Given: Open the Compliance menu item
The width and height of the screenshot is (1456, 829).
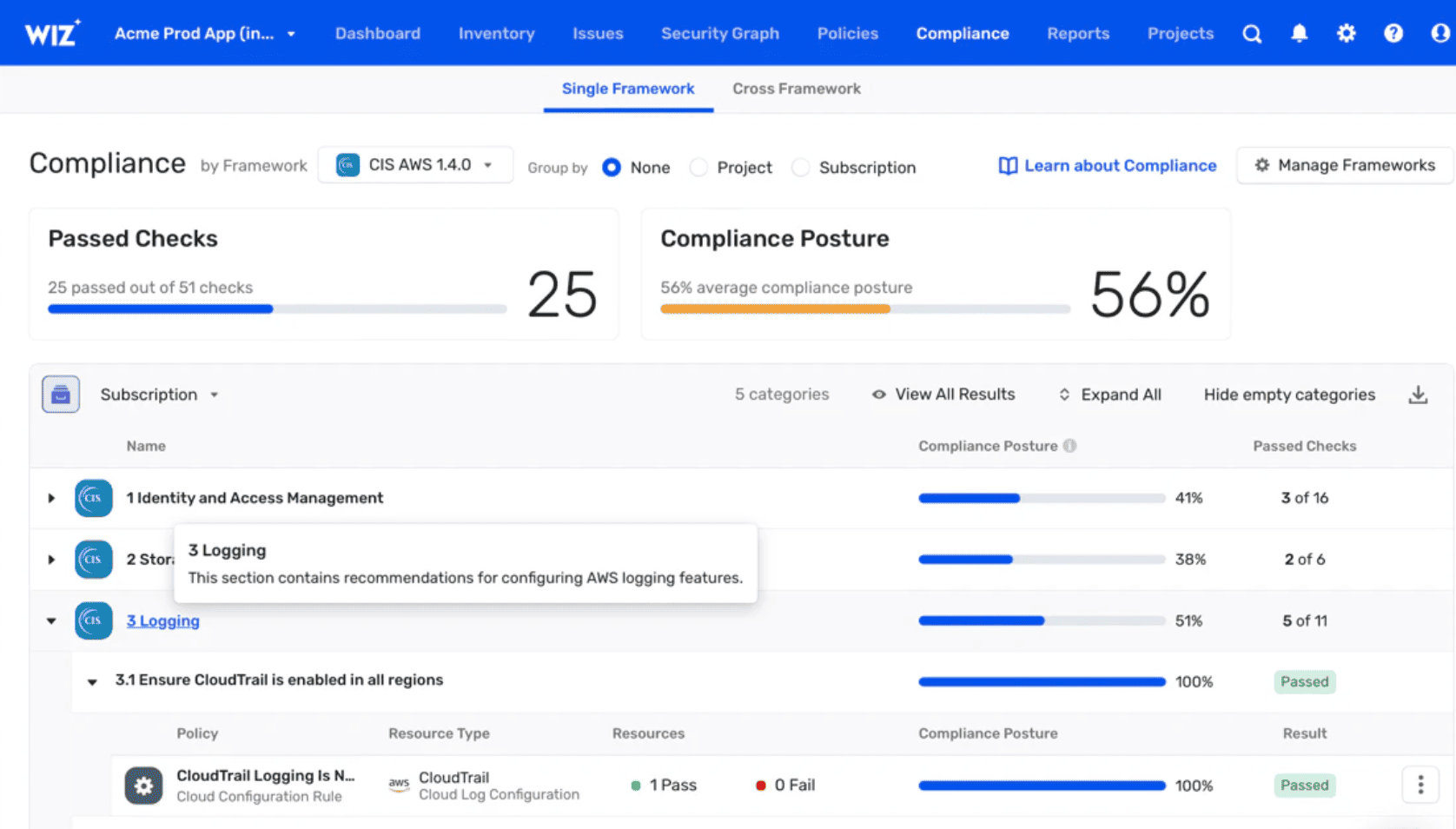Looking at the screenshot, I should tap(963, 33).
